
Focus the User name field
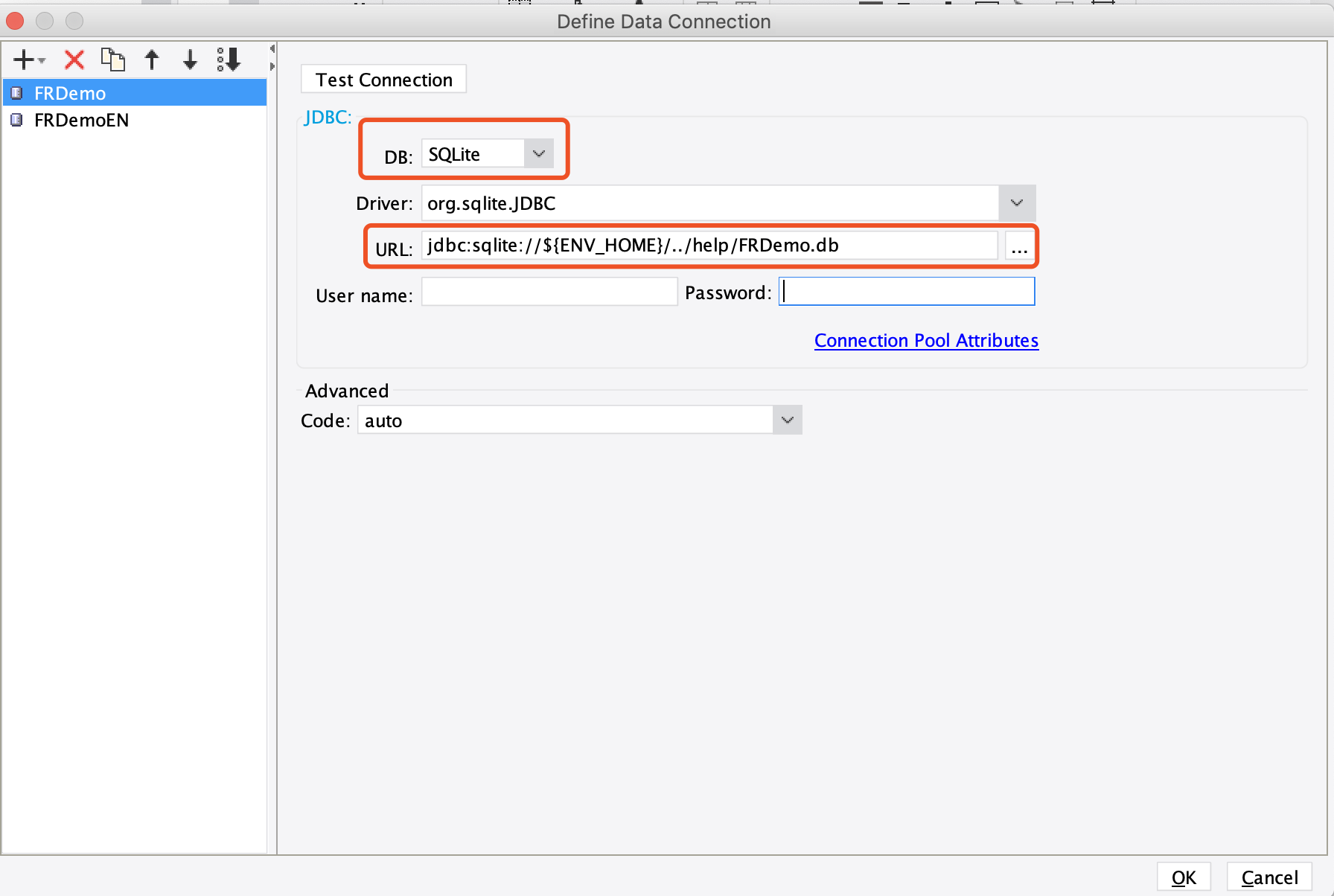coord(549,292)
